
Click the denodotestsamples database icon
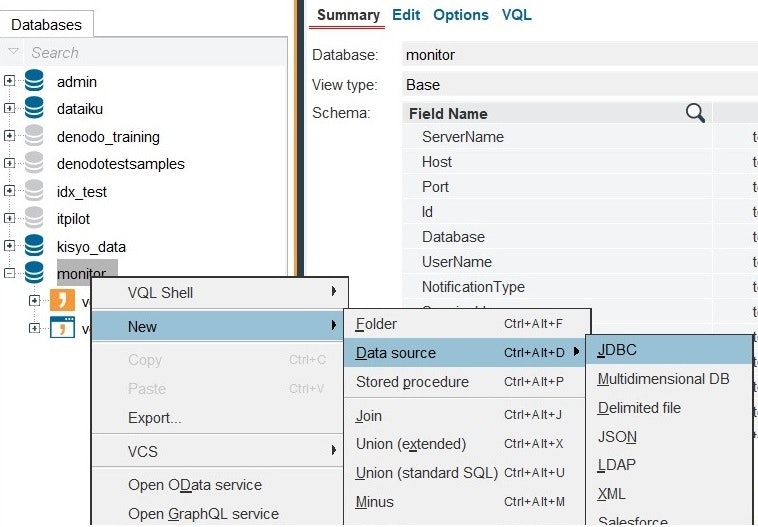click(x=34, y=163)
